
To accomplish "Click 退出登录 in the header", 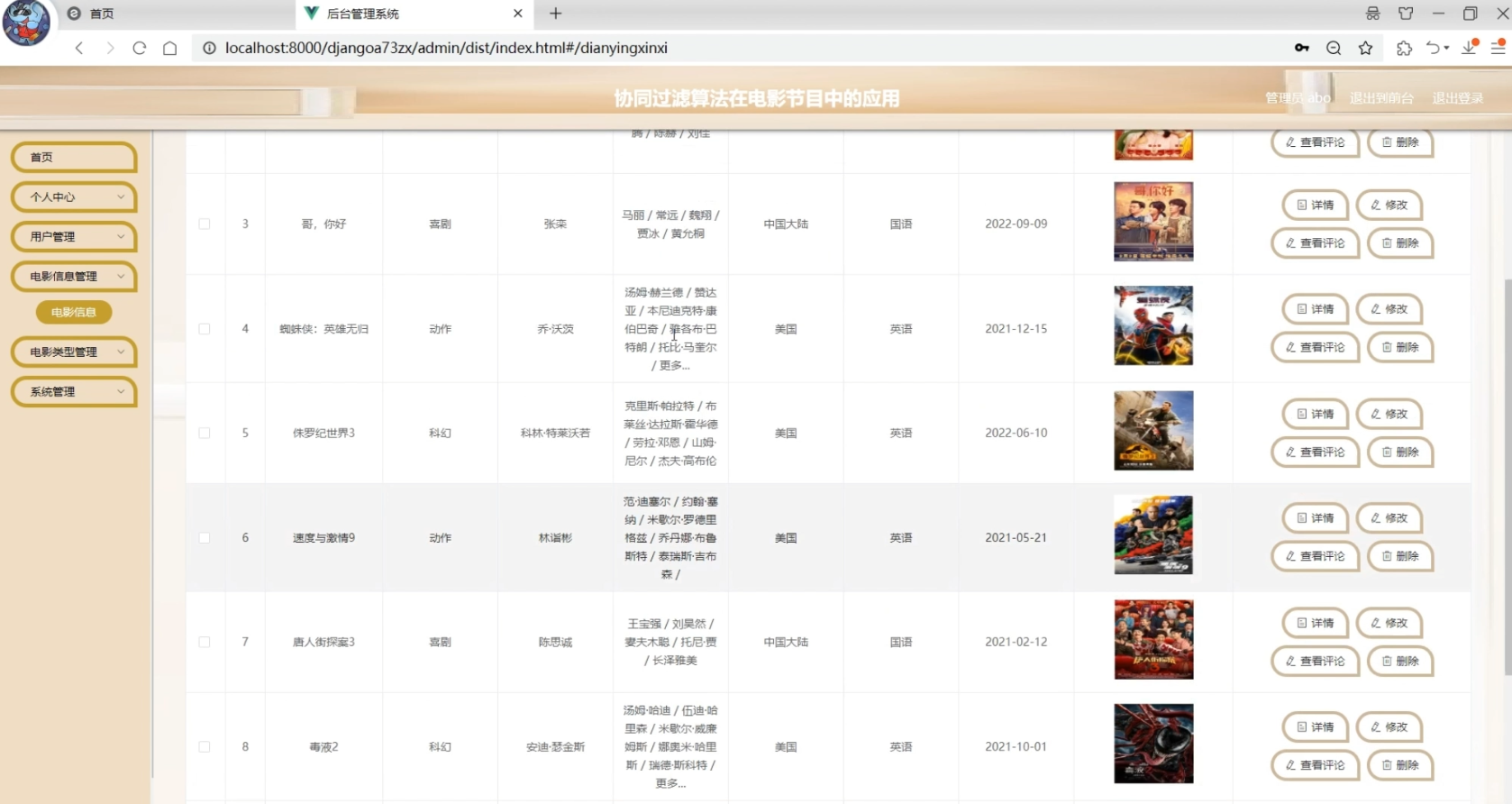I will coord(1458,98).
